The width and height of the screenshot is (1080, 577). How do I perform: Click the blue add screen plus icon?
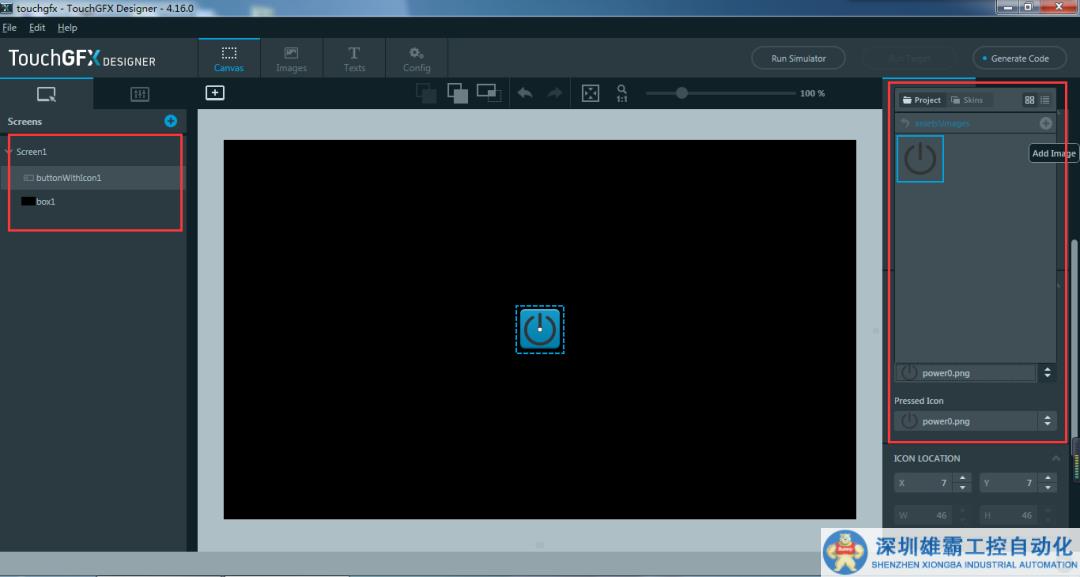pos(170,121)
